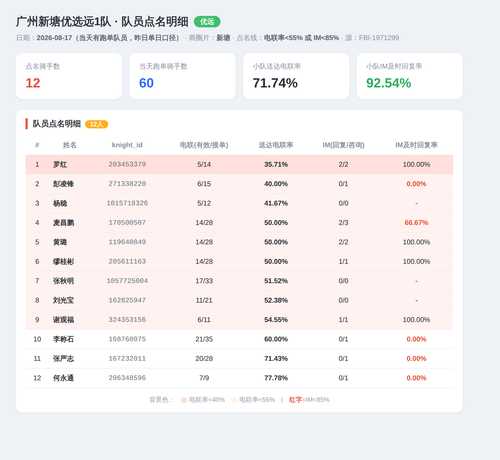The width and height of the screenshot is (500, 460).
Task: Click the 6/11 电联 cell
Action: 204,320
